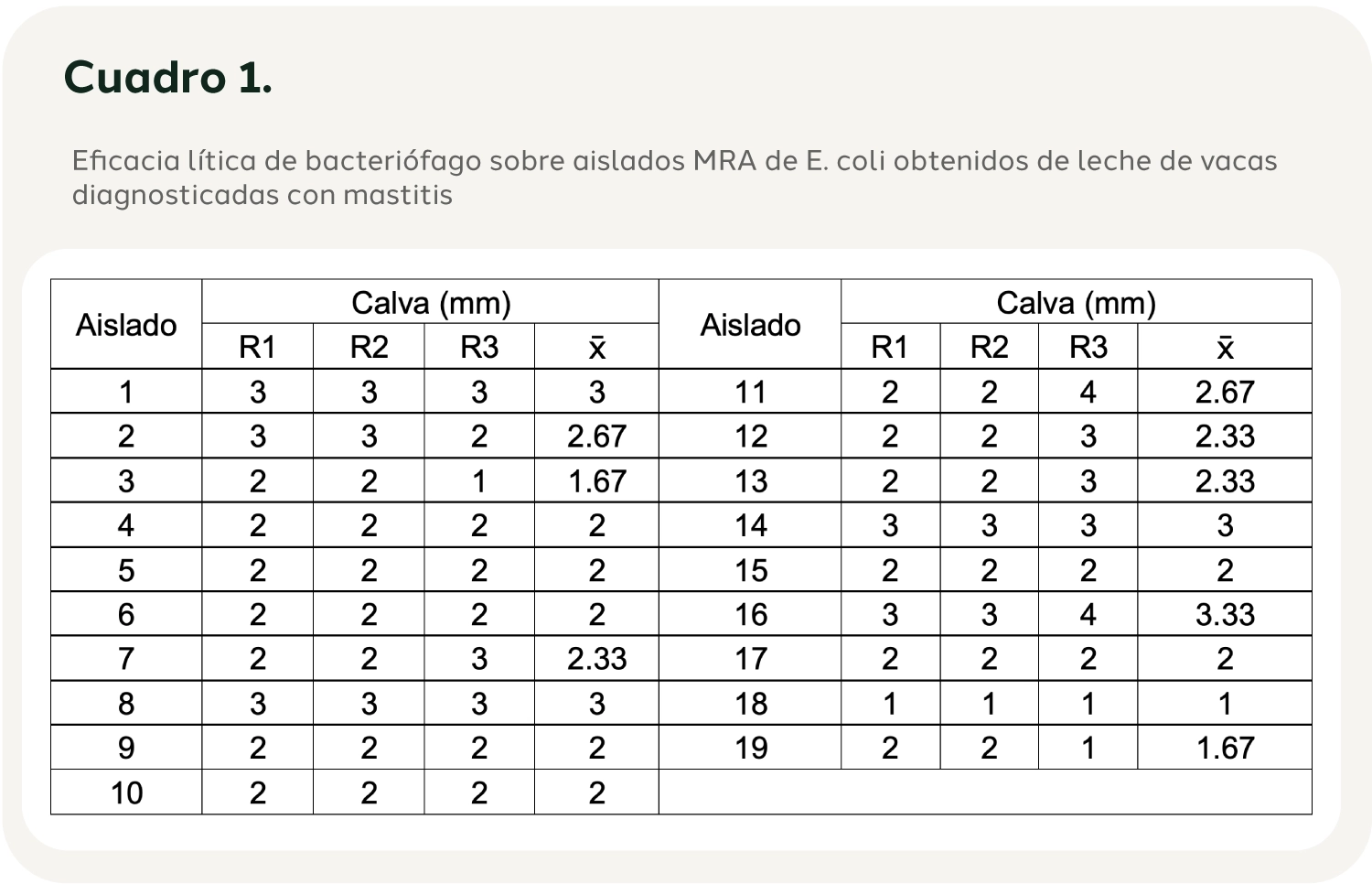Select the right "Calva (mm)" header cell
This screenshot has width=1372, height=884.
(x=1076, y=303)
